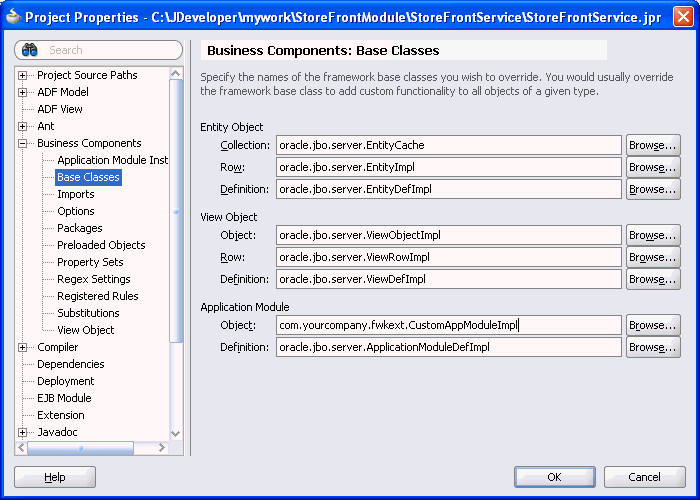Click View Object Row field
700x500 pixels.
(449, 257)
